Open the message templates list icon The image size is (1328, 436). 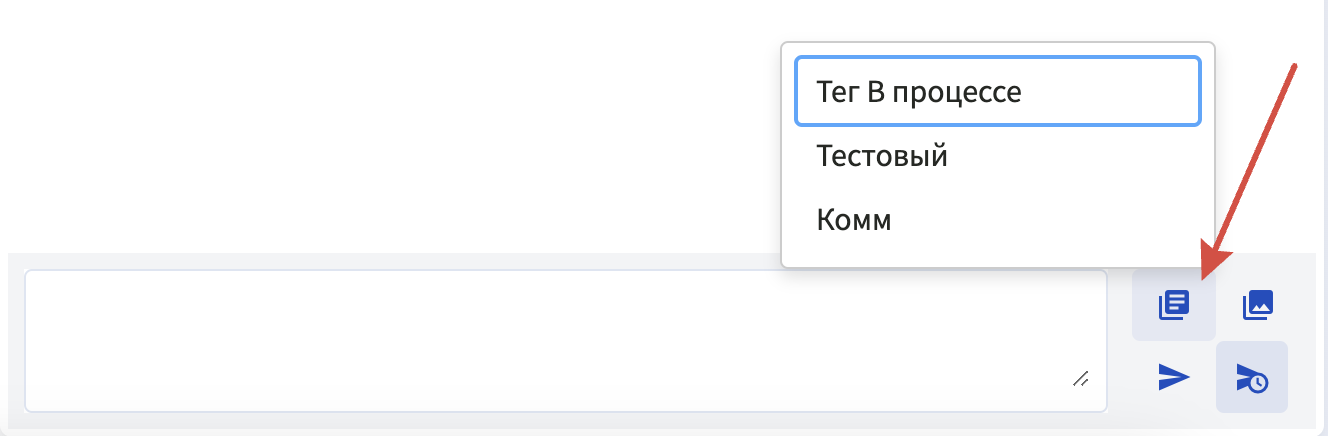pos(1173,304)
